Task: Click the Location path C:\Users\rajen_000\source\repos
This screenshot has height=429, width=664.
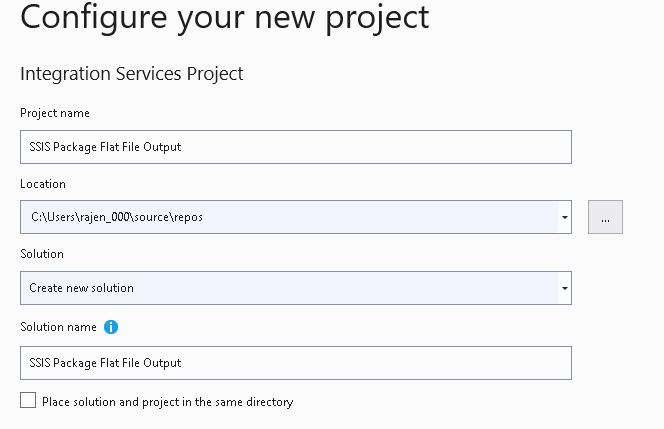Action: (116, 217)
